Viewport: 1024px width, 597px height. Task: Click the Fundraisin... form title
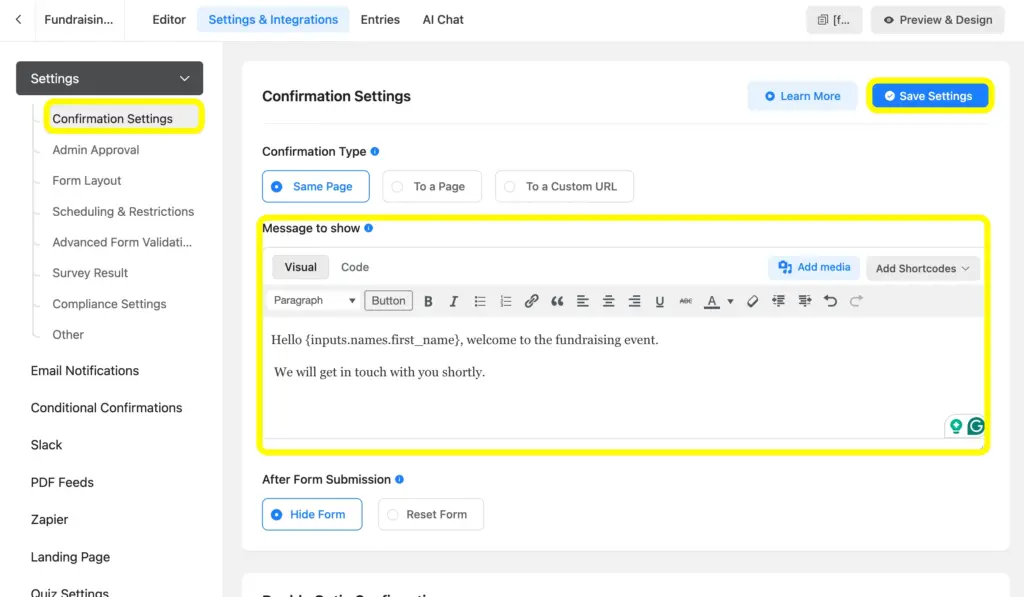(78, 20)
